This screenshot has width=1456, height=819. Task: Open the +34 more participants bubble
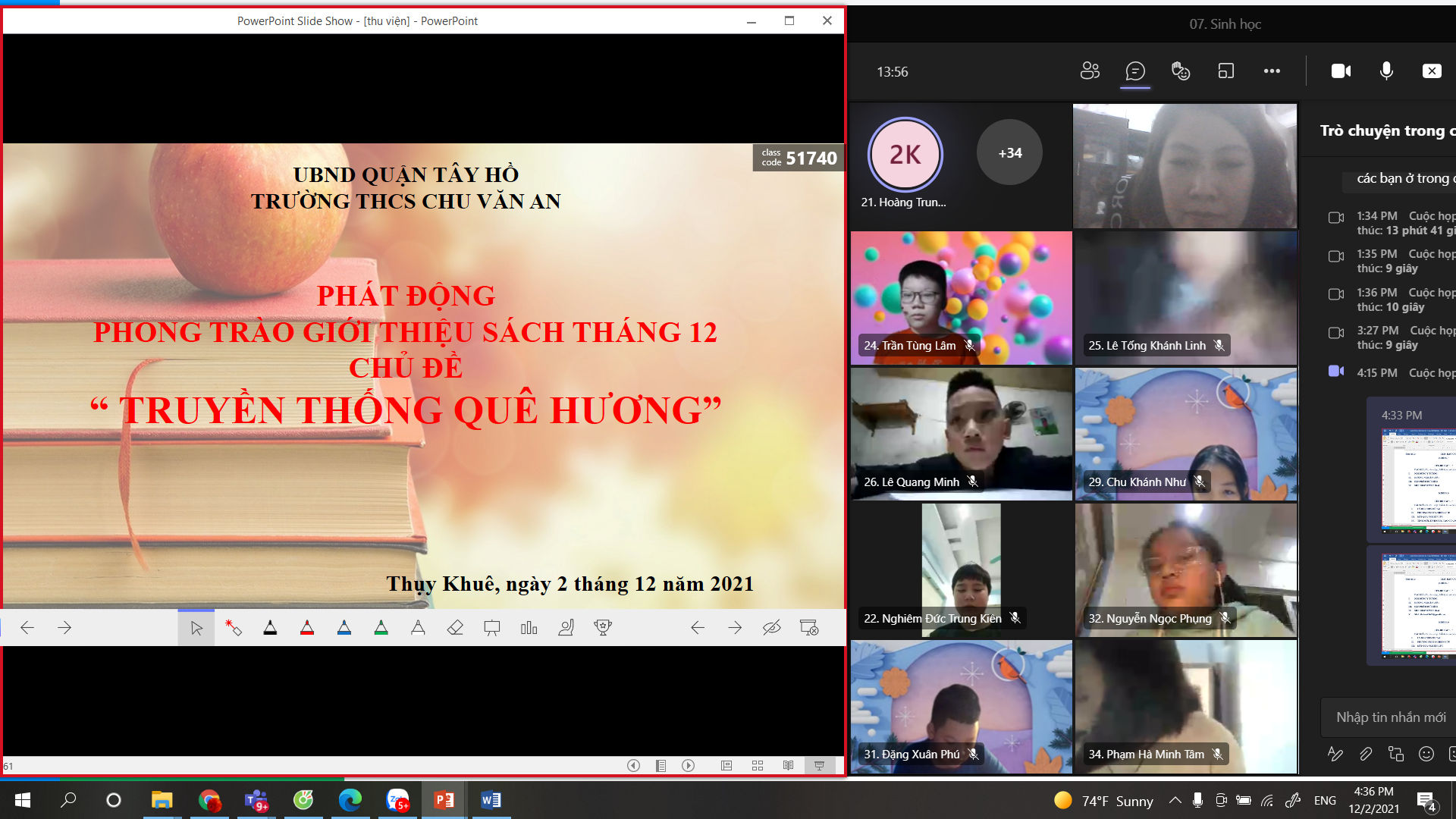[x=1009, y=152]
